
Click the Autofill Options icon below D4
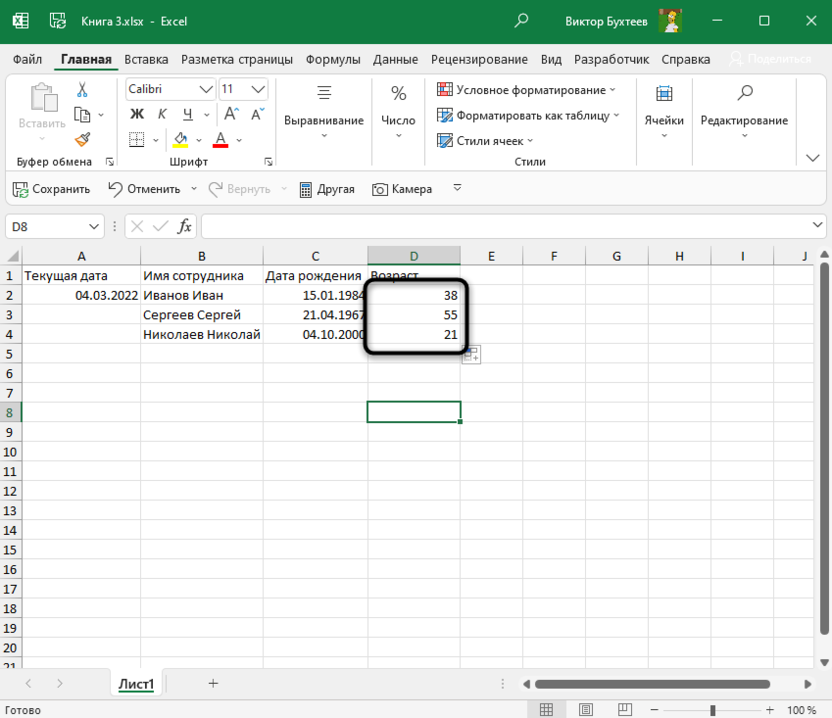click(x=471, y=355)
